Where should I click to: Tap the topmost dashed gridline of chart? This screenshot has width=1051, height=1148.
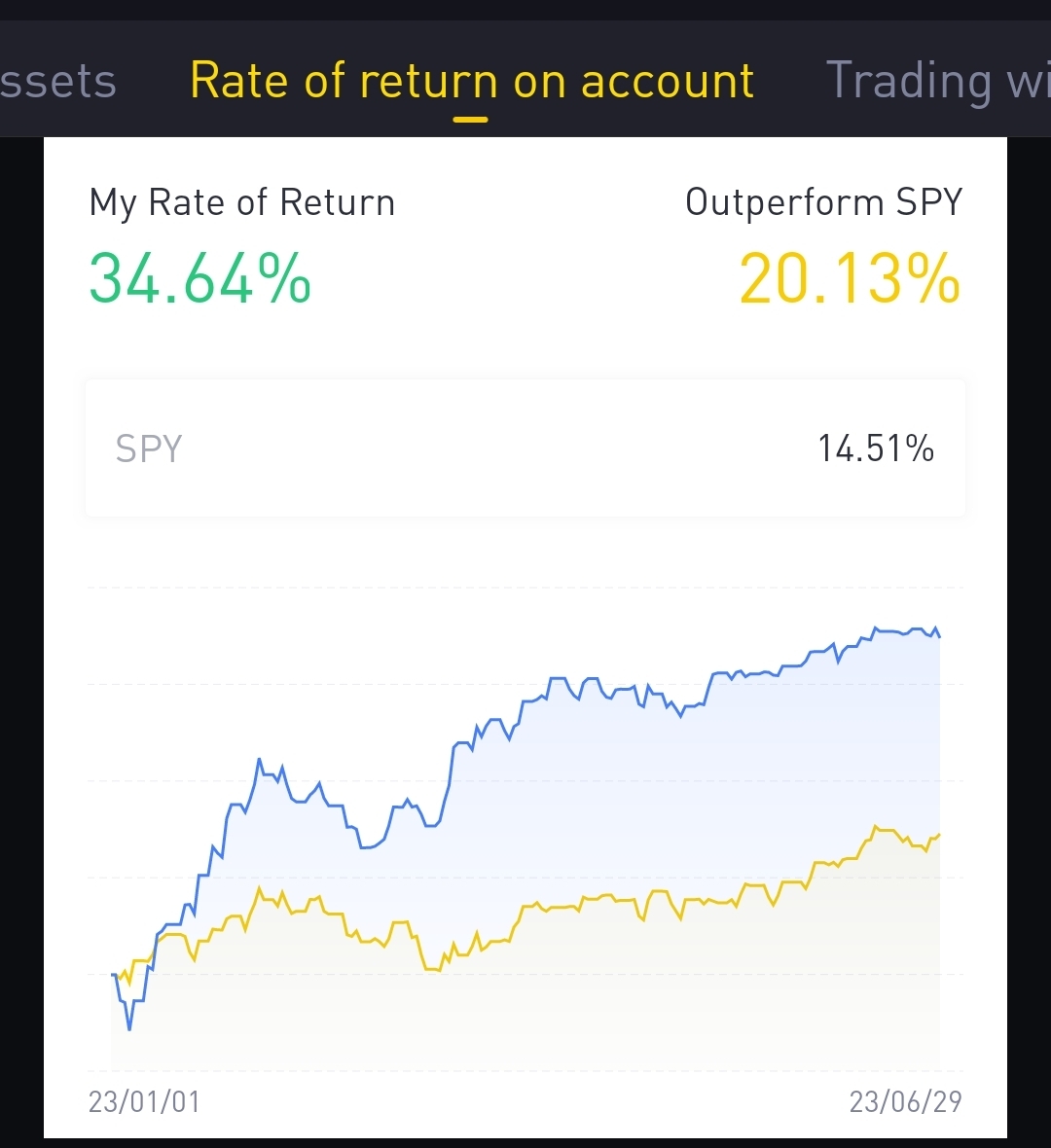pos(525,588)
